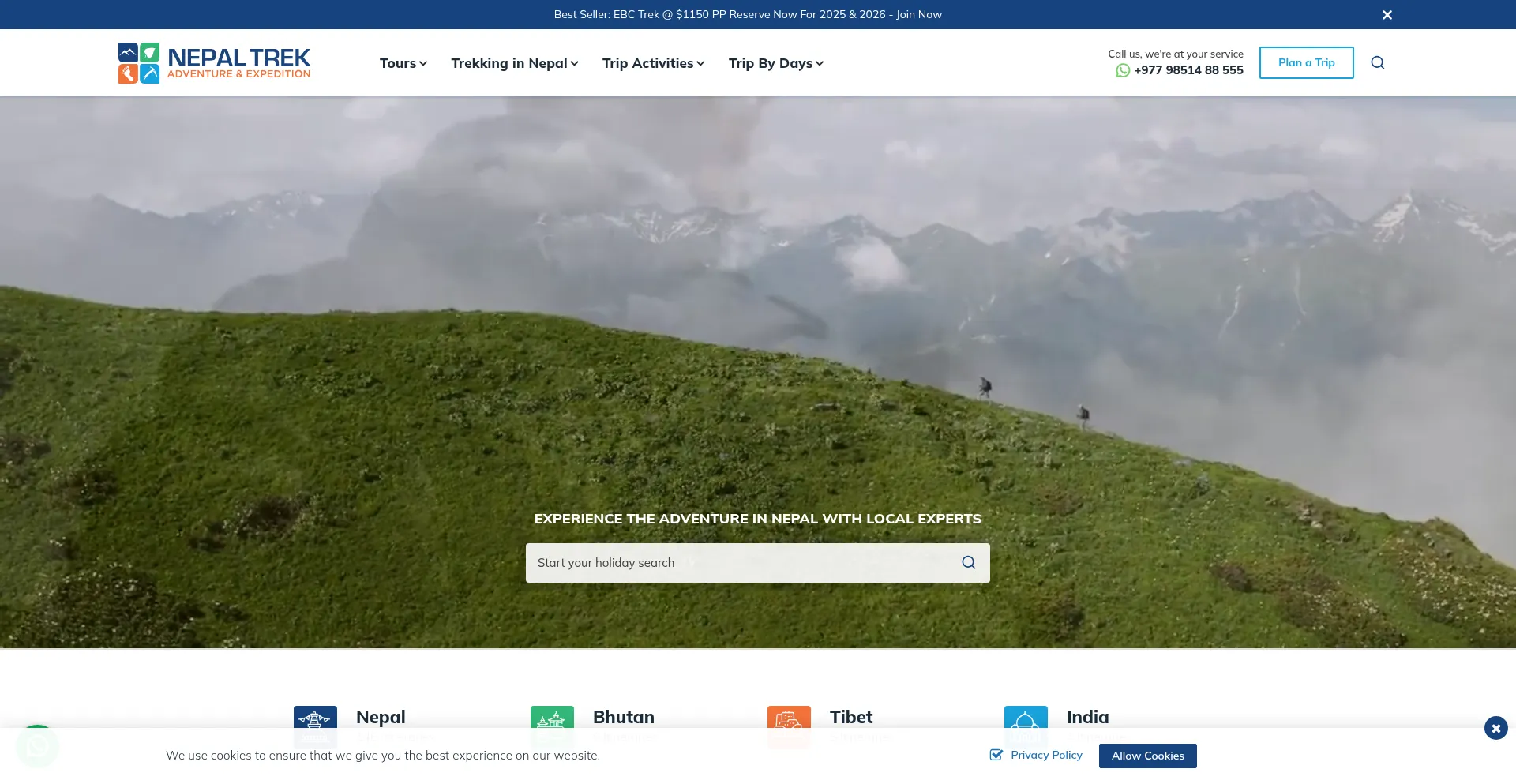Click the WhatsApp icon beside phone number
1516x784 pixels.
(x=1122, y=70)
